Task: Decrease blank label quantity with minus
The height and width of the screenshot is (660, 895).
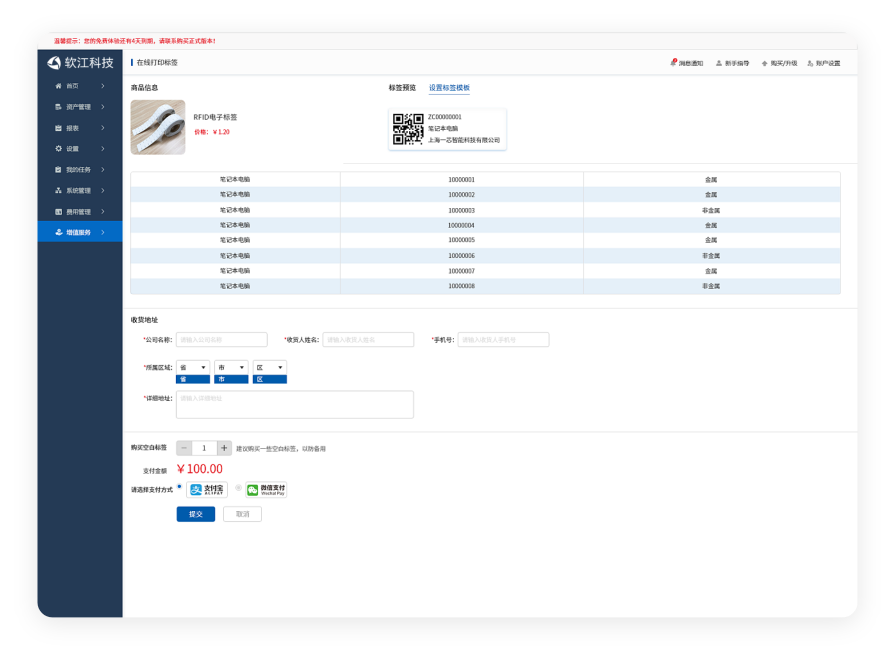Action: coord(184,448)
